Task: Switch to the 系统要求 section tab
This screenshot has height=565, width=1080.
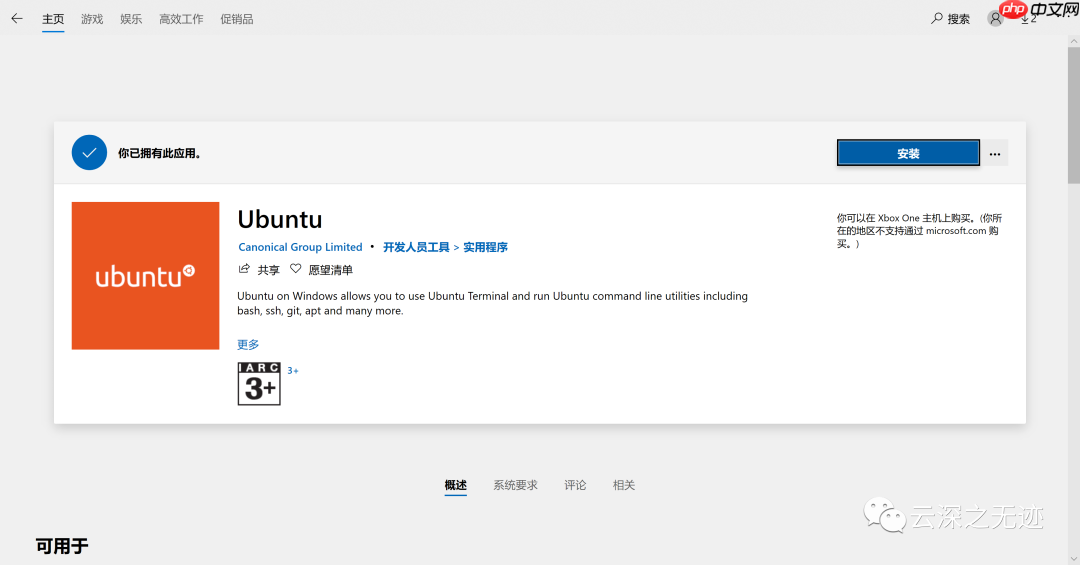Action: [x=515, y=485]
